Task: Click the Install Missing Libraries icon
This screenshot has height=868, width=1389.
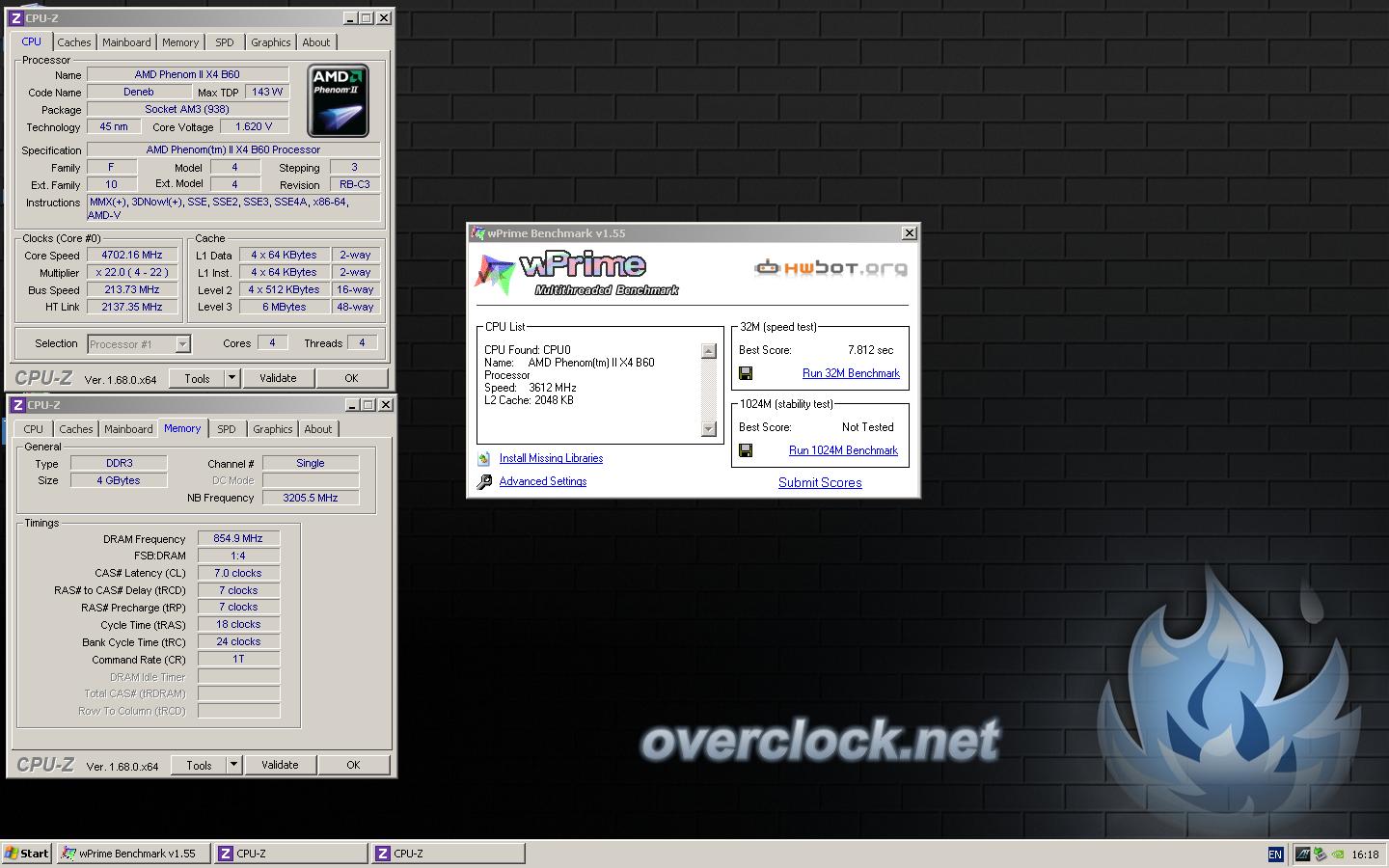Action: [x=484, y=459]
